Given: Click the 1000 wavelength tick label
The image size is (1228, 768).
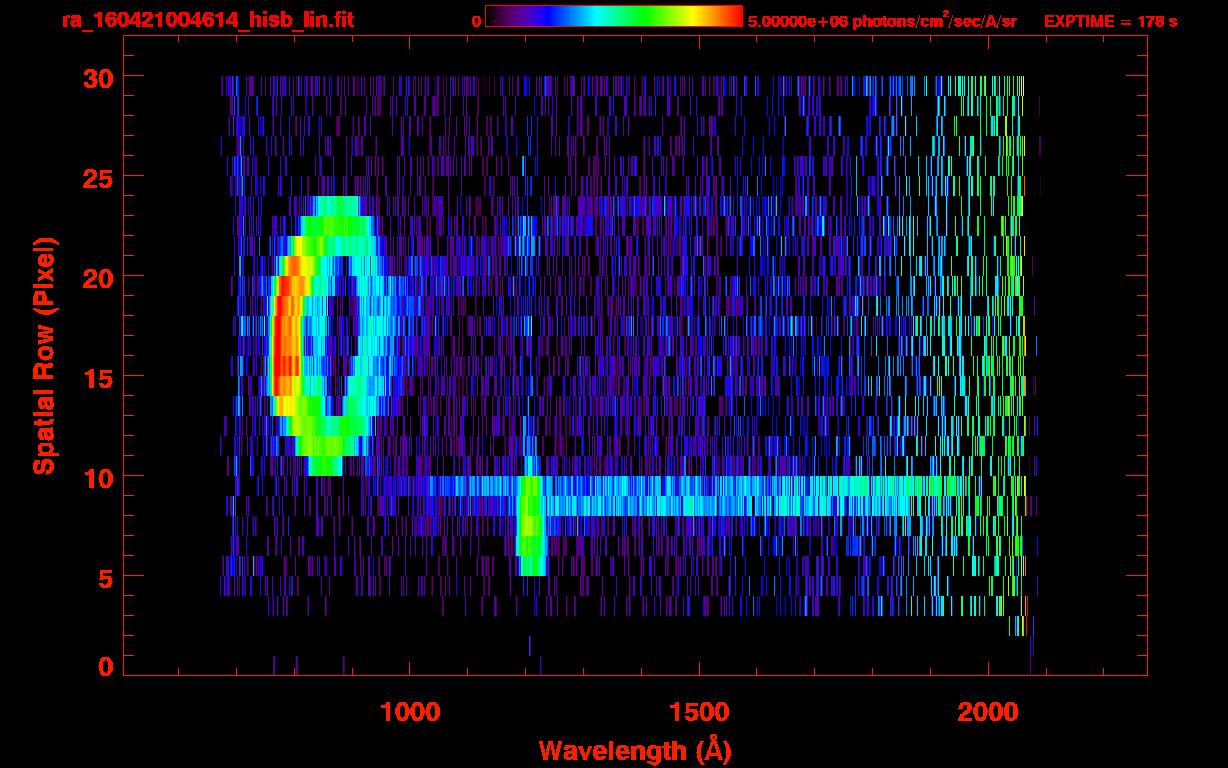Looking at the screenshot, I should pos(410,712).
